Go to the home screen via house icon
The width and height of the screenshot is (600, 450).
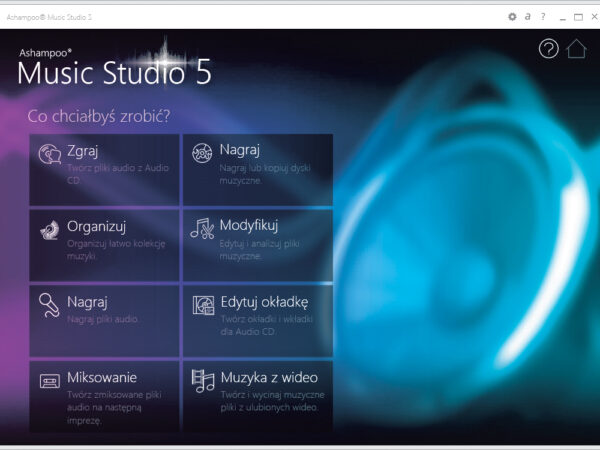576,50
